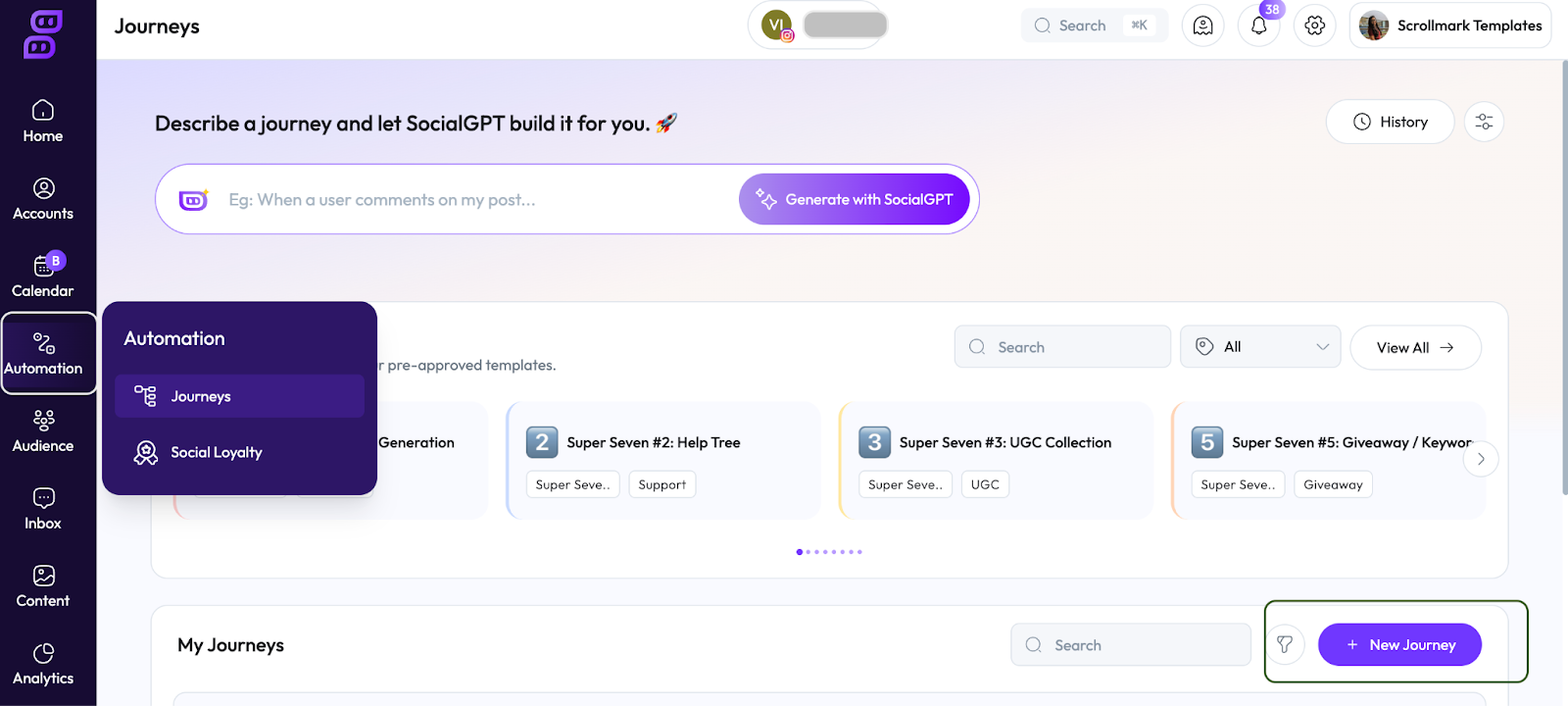The height and width of the screenshot is (706, 1568).
Task: Expand the All tag filter dropdown
Action: click(x=1260, y=347)
